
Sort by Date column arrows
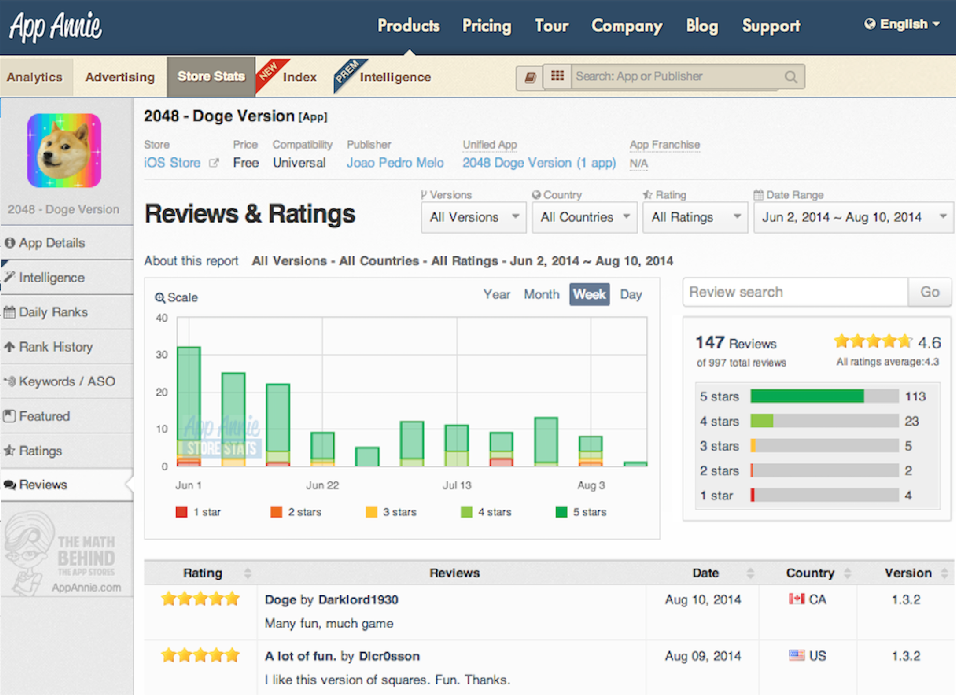(751, 573)
